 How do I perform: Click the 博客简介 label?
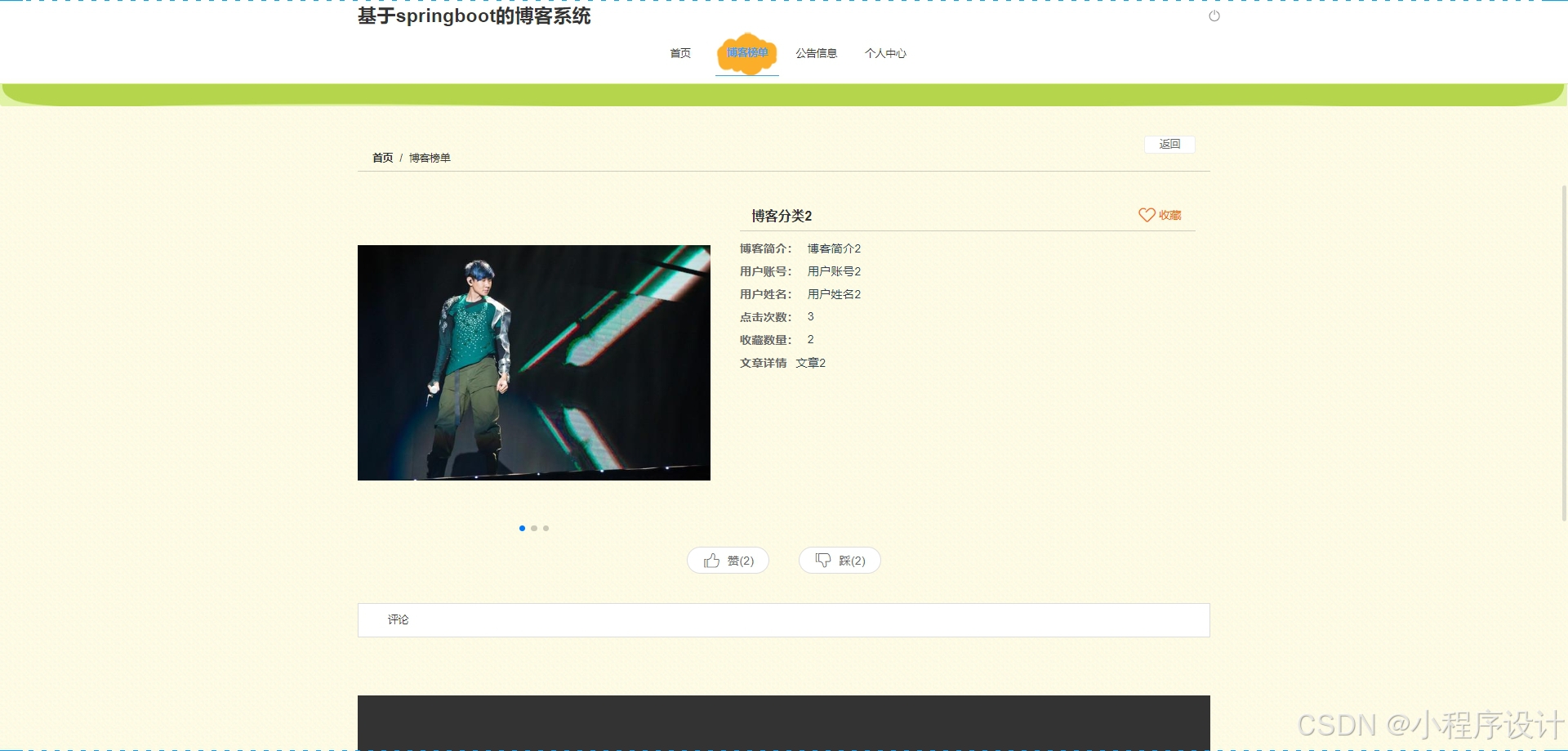pos(766,248)
